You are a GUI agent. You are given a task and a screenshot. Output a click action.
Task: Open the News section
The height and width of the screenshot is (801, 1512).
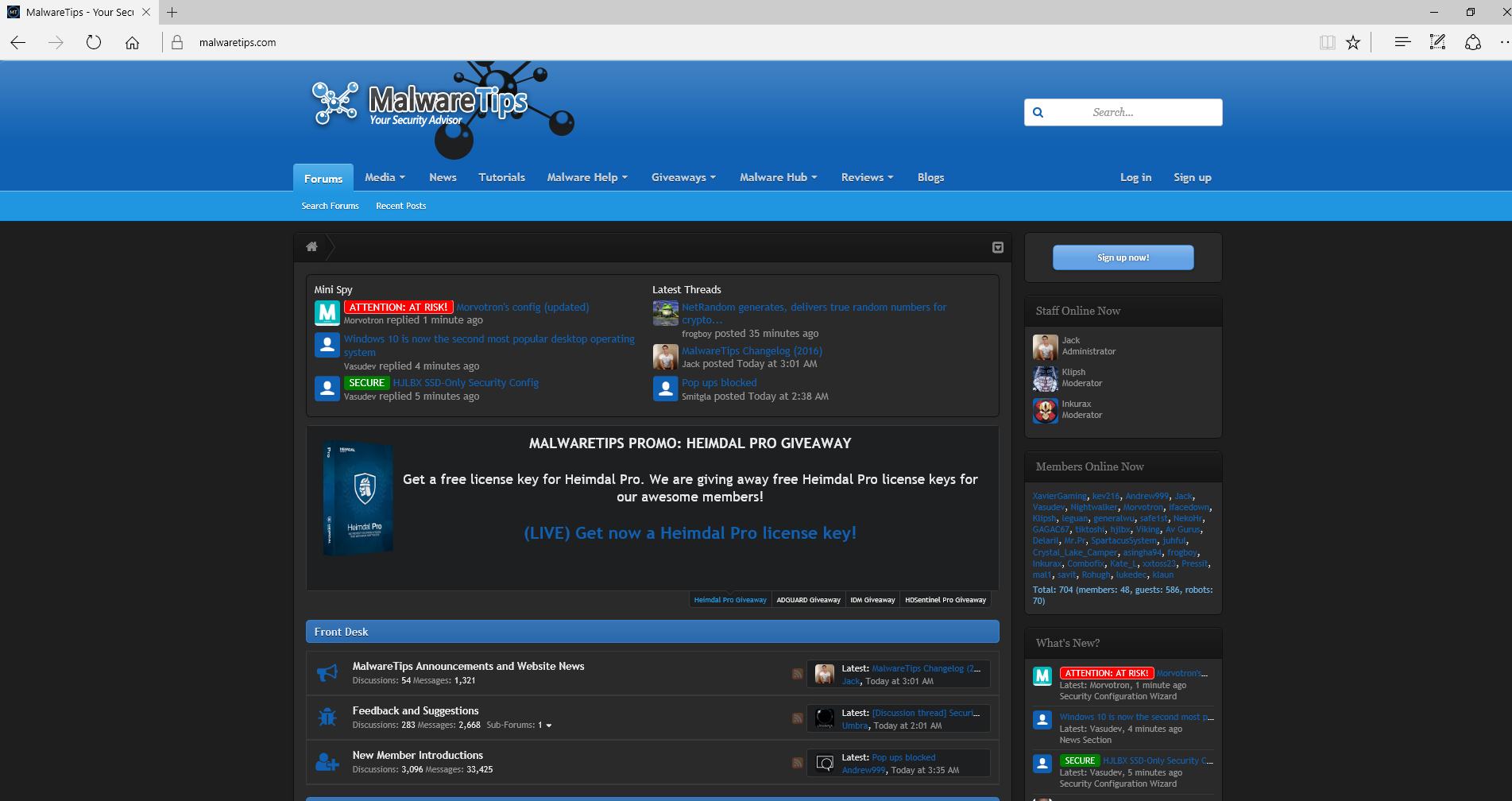click(443, 177)
